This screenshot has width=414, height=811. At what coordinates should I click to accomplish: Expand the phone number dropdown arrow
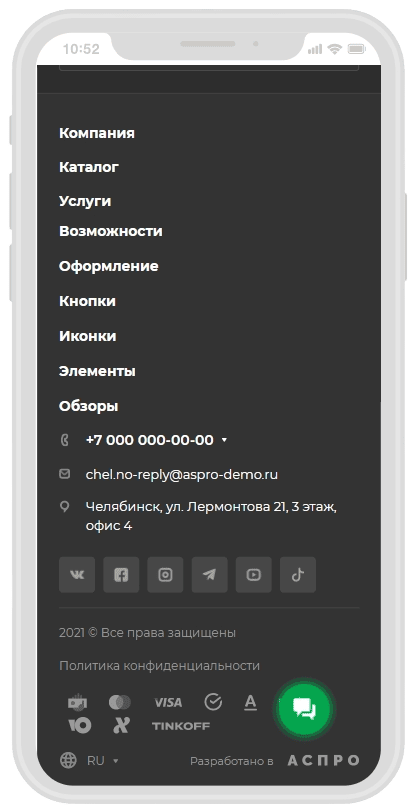[224, 440]
